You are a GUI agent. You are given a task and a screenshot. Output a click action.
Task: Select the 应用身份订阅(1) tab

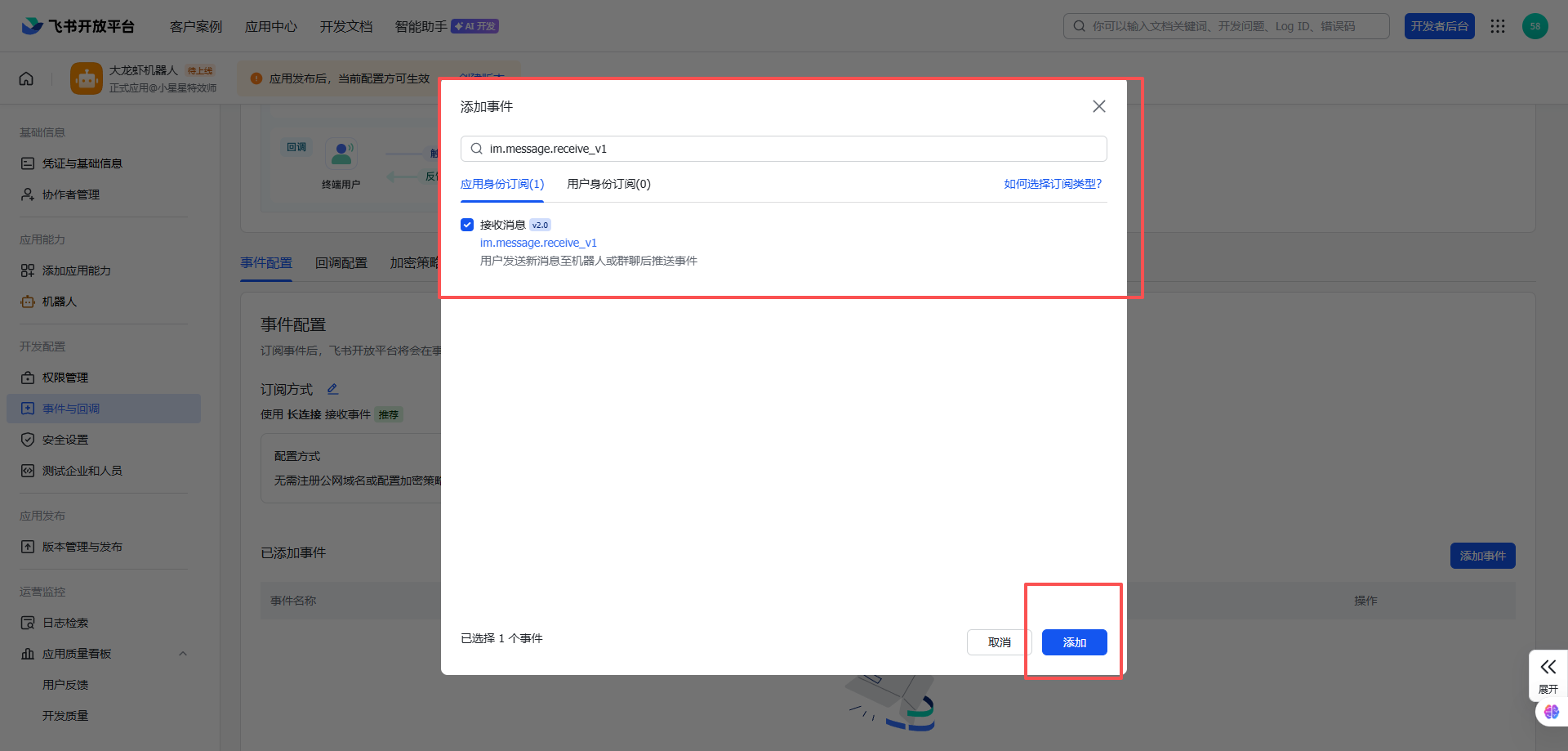coord(501,184)
